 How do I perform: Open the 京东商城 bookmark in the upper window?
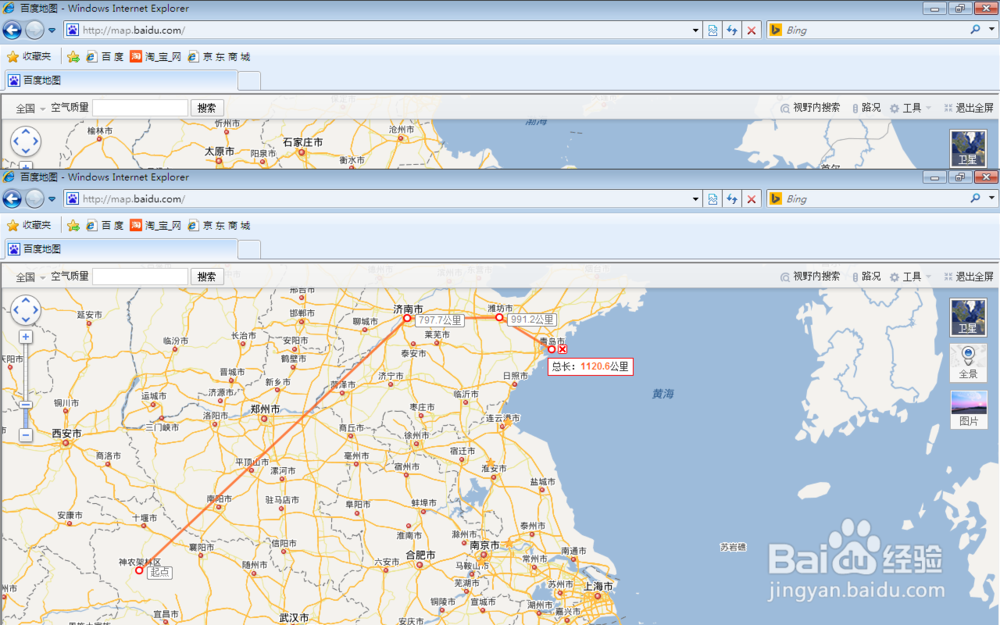coord(219,57)
